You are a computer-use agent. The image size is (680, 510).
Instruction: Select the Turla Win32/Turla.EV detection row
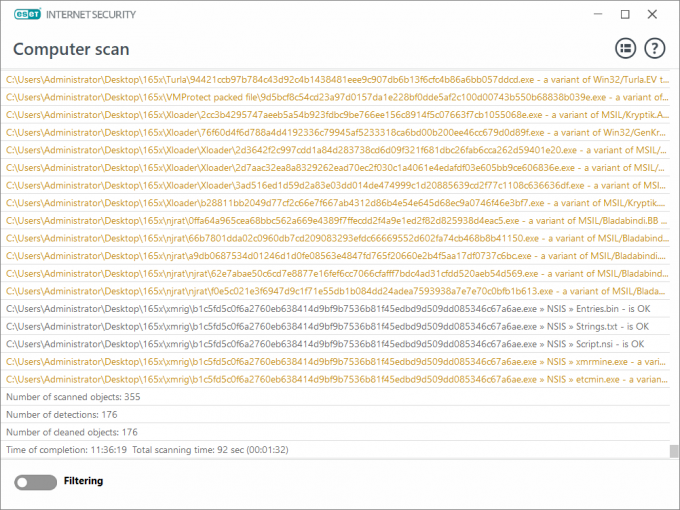point(337,80)
